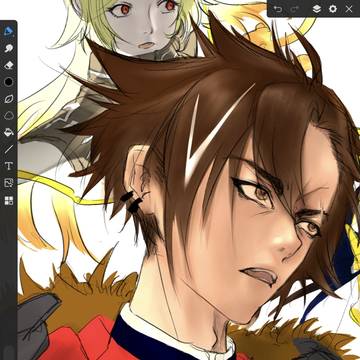The image size is (360, 360).
Task: Select the paint bucket fill tool
Action: 9,132
